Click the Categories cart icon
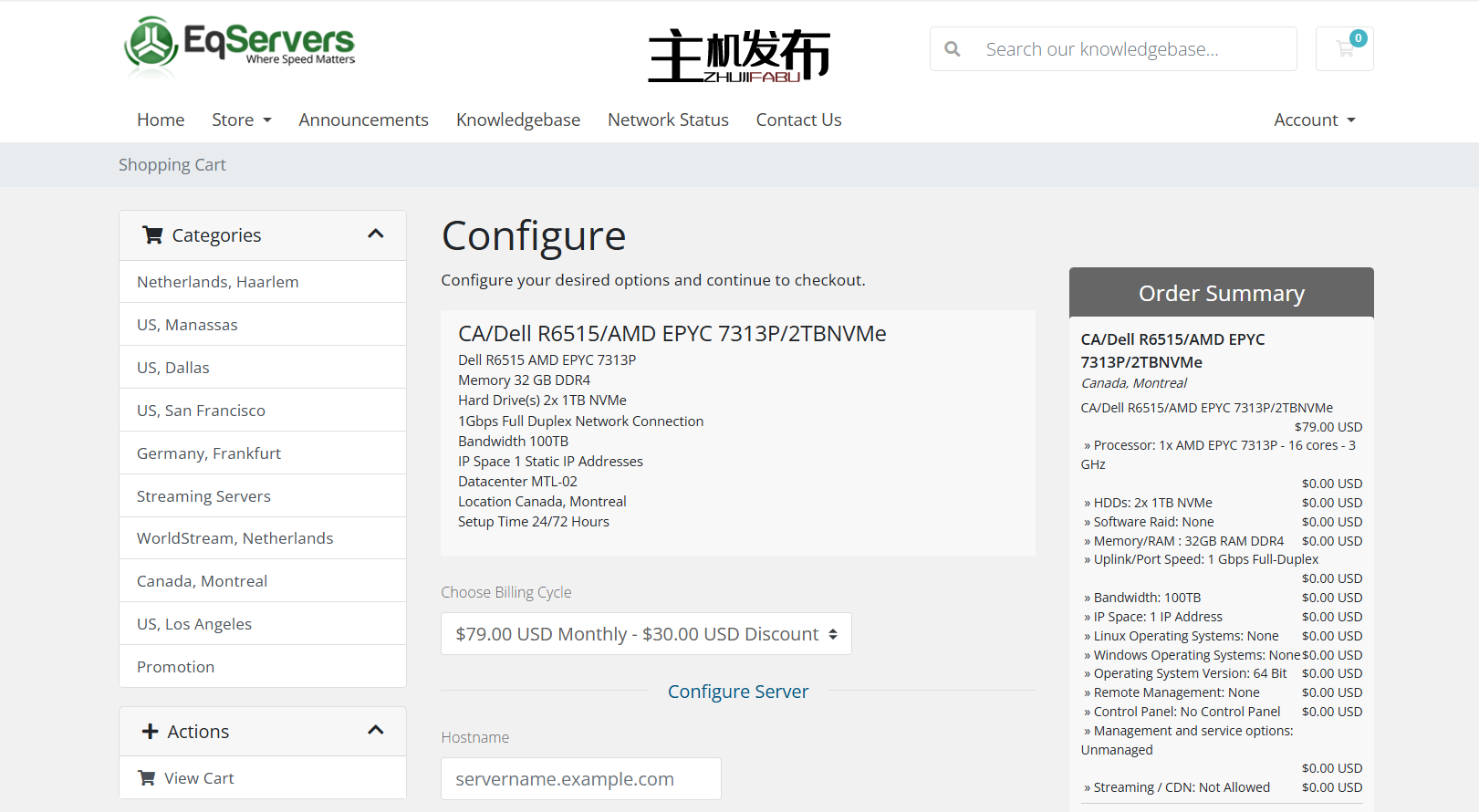Image resolution: width=1479 pixels, height=812 pixels. point(152,235)
